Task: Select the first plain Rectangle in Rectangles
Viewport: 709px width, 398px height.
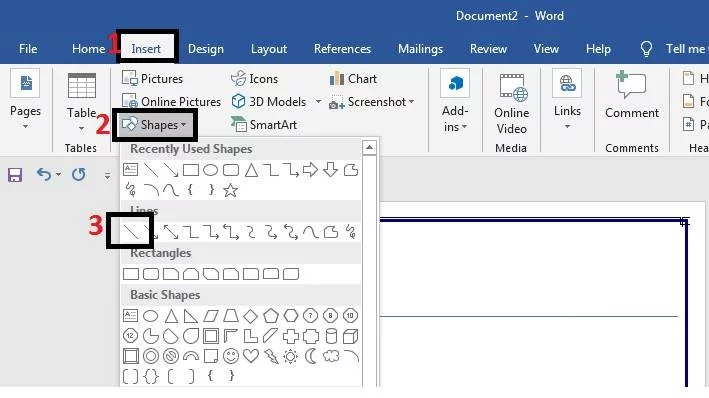Action: tap(131, 274)
